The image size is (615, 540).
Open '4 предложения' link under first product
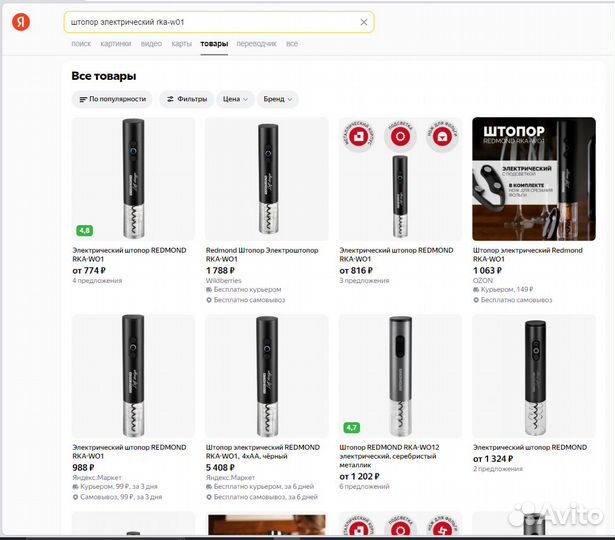(x=97, y=281)
